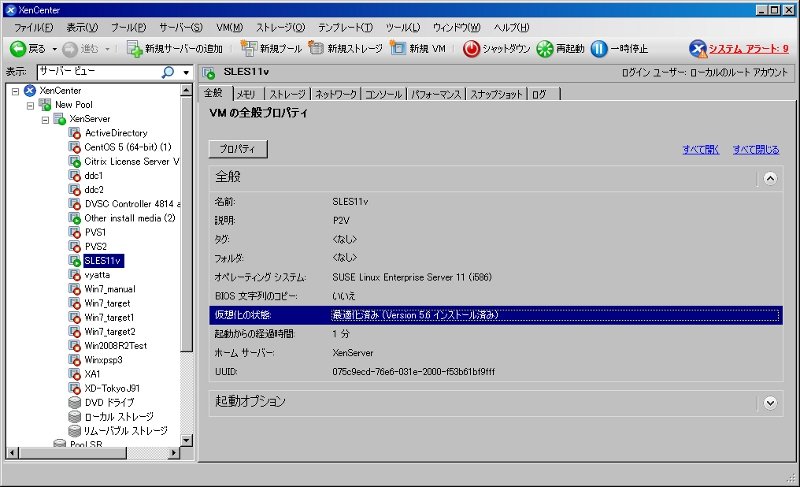
Task: Click the tree horizontal scrollbar right arrow
Action: click(x=174, y=452)
